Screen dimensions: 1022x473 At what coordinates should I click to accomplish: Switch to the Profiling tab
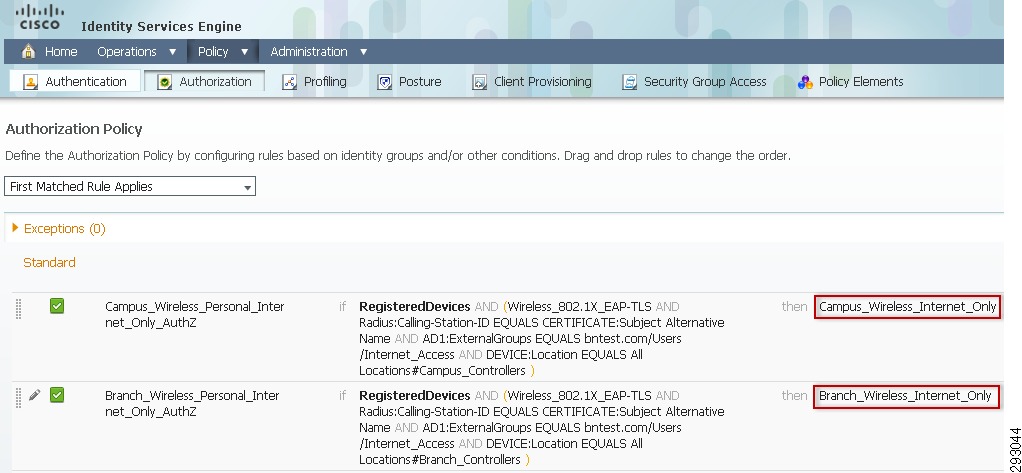tap(315, 81)
